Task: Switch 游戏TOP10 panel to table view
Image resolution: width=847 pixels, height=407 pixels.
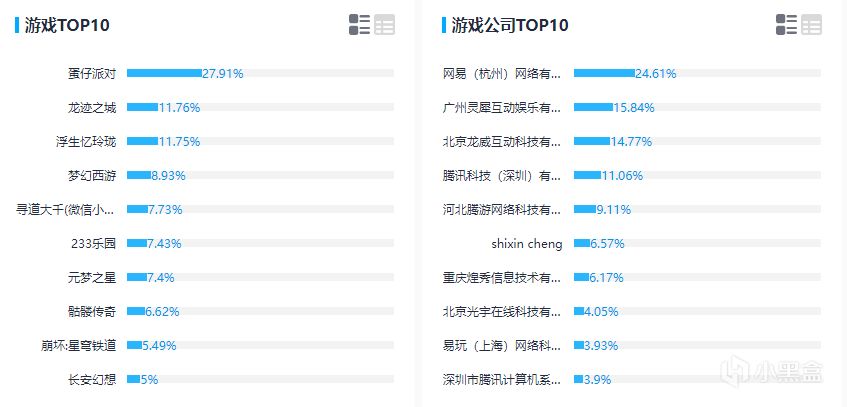Action: (385, 25)
